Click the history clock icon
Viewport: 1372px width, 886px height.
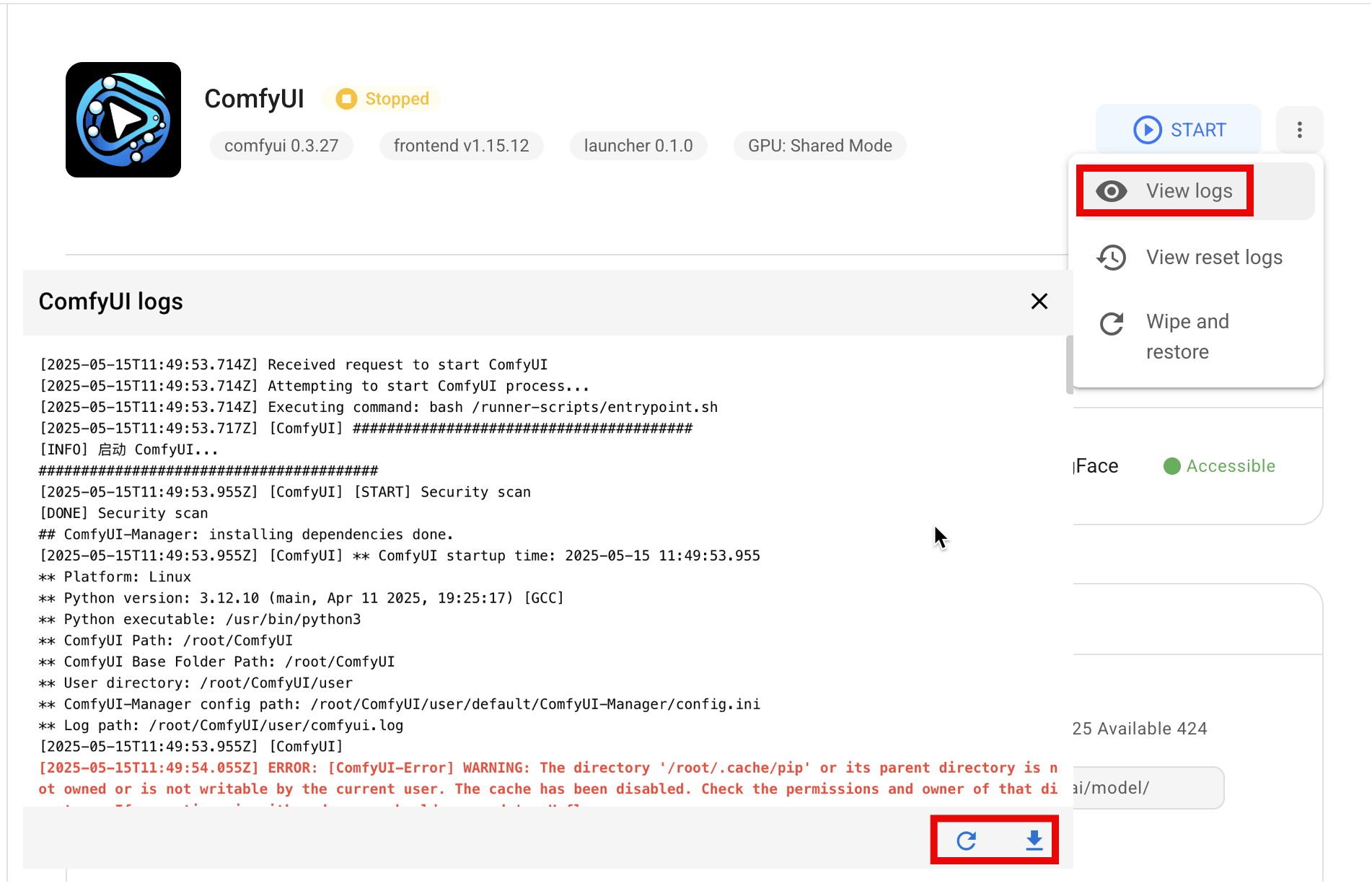tap(1111, 258)
